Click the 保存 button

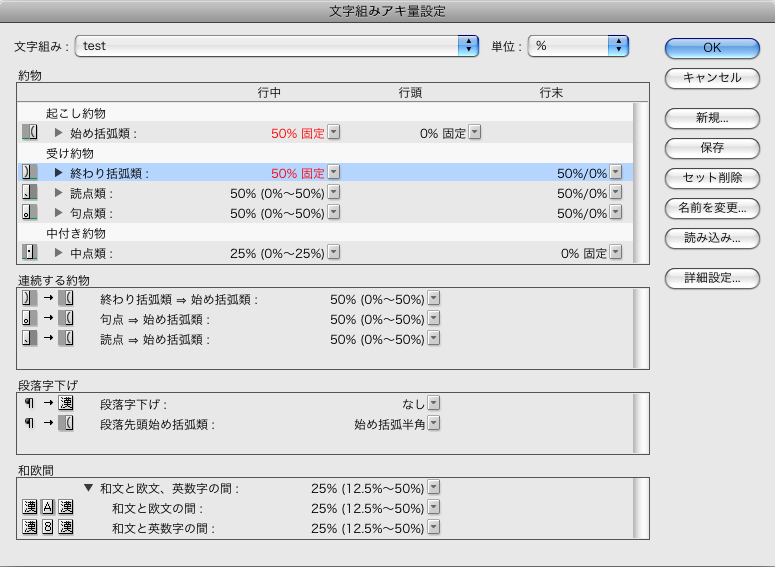click(x=712, y=148)
